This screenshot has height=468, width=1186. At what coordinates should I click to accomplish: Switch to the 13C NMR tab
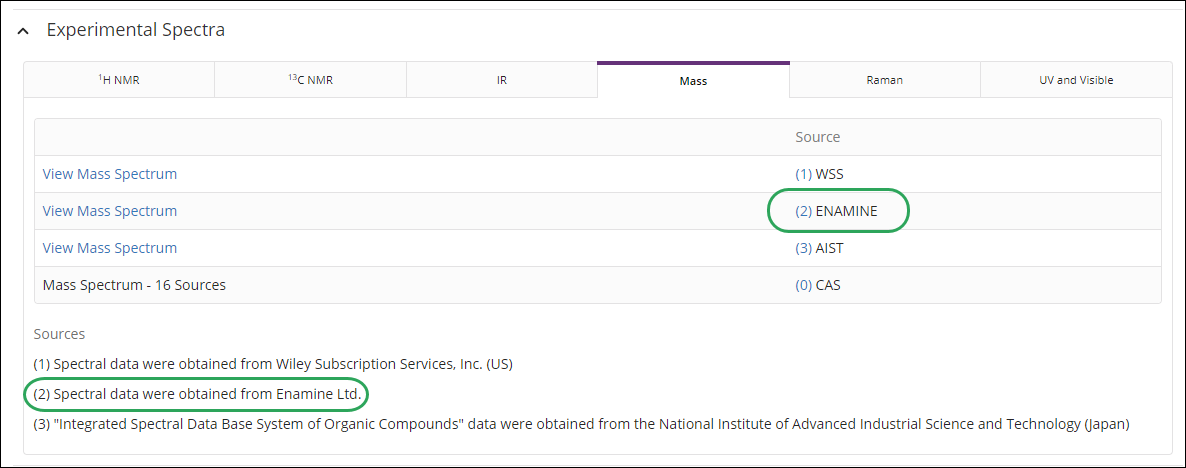click(x=310, y=80)
